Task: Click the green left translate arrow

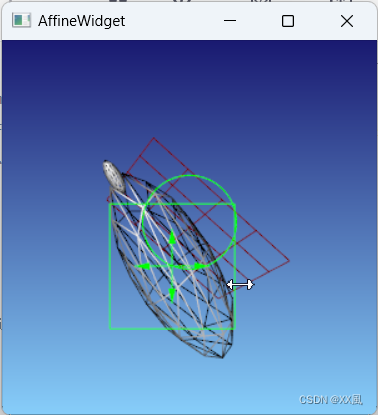Action: (143, 266)
